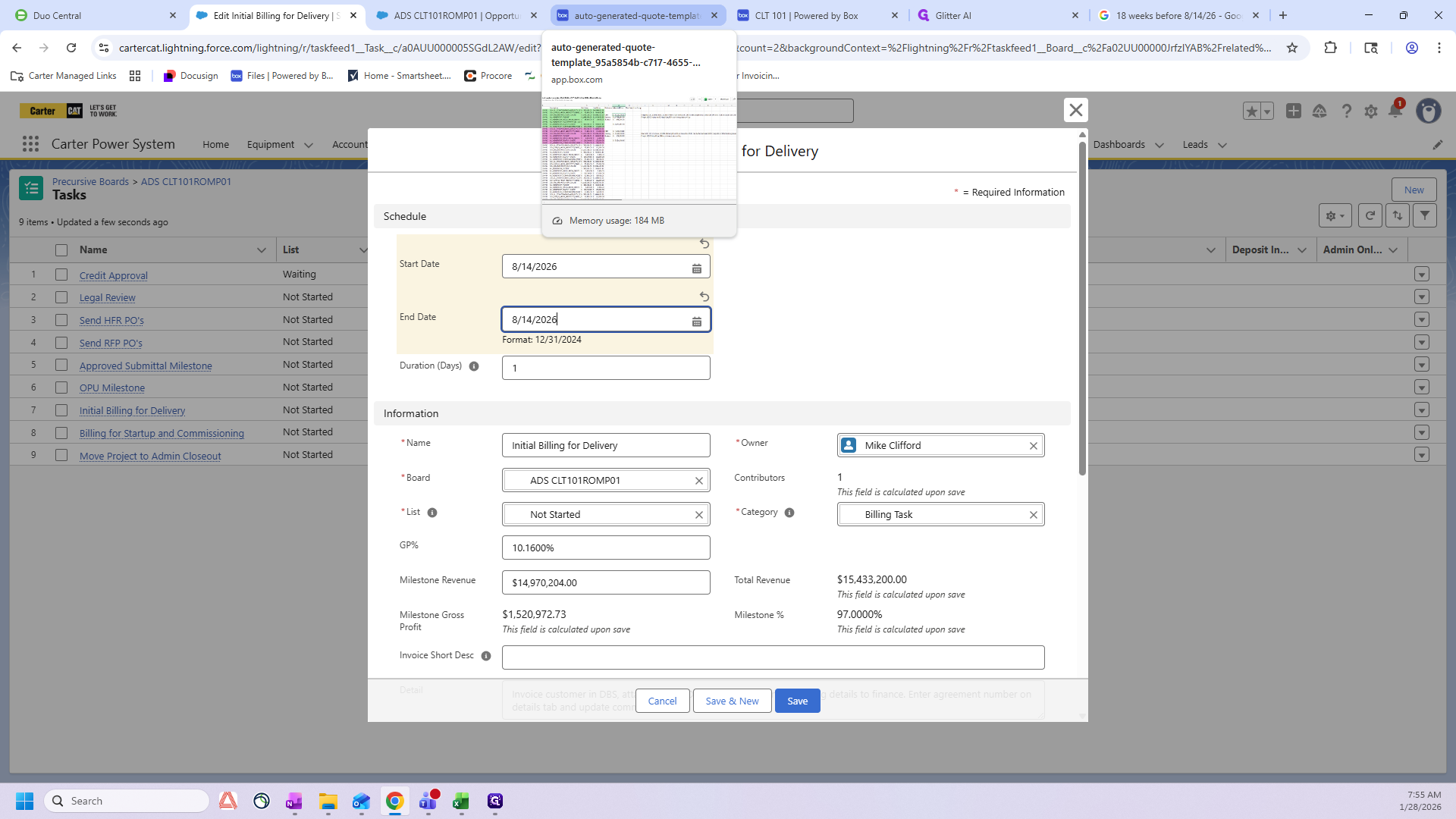Click the Duration info tooltip icon
The width and height of the screenshot is (1456, 819).
pyautogui.click(x=474, y=366)
